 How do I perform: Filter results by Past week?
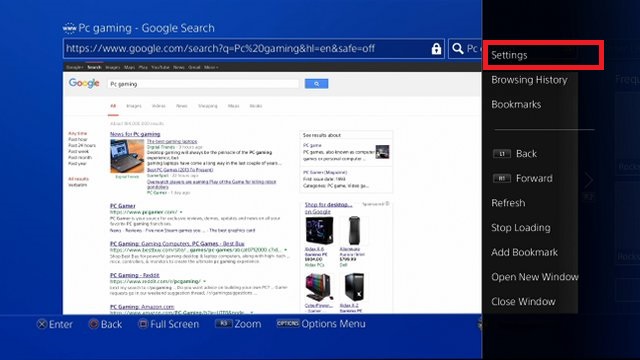point(78,151)
